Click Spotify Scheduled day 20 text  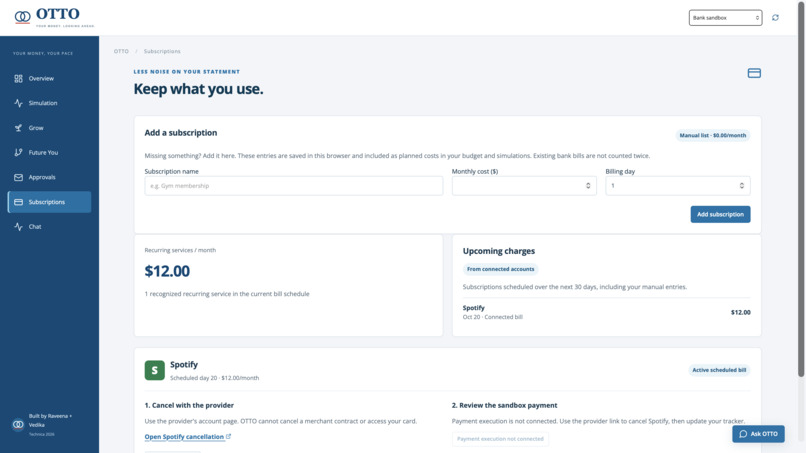214,378
